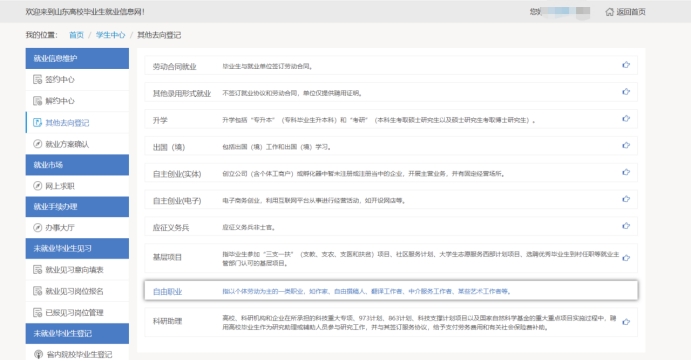Select 其他录用形式就业 option title
691x361 pixels.
coord(182,93)
